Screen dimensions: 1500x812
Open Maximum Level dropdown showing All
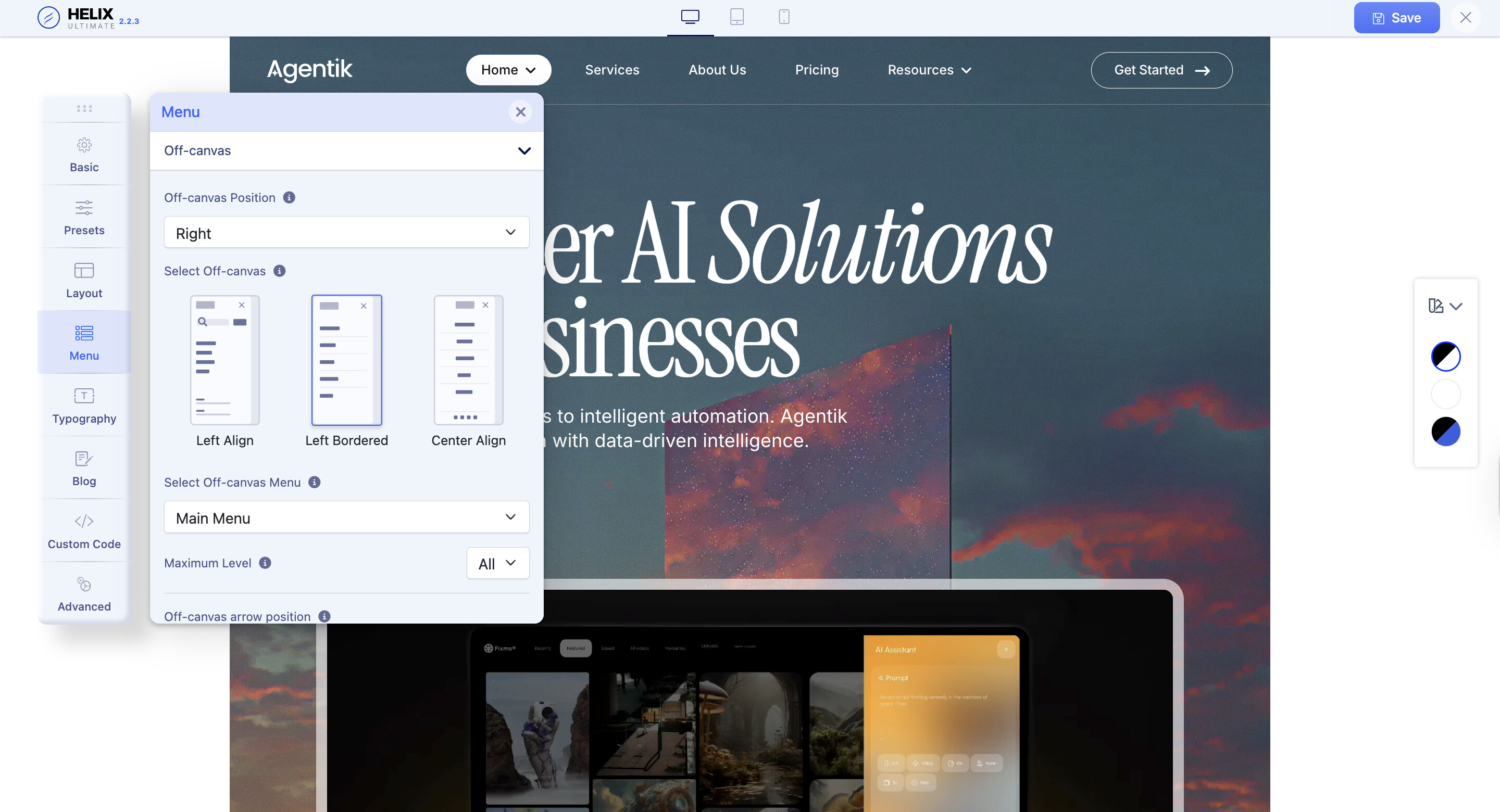pyautogui.click(x=497, y=563)
